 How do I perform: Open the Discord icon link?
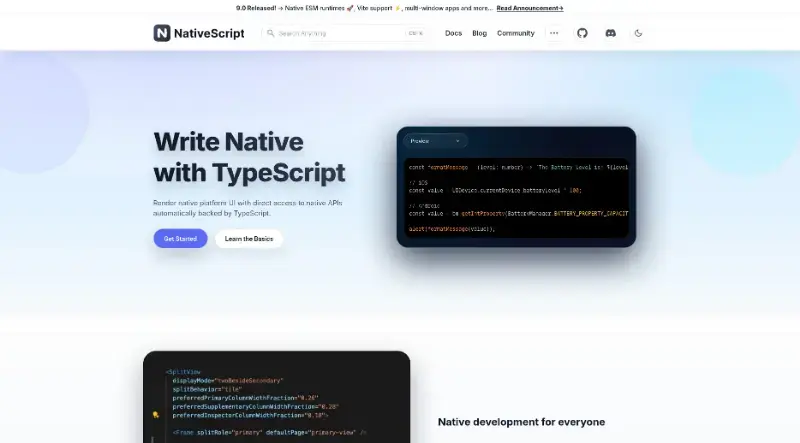tap(610, 33)
